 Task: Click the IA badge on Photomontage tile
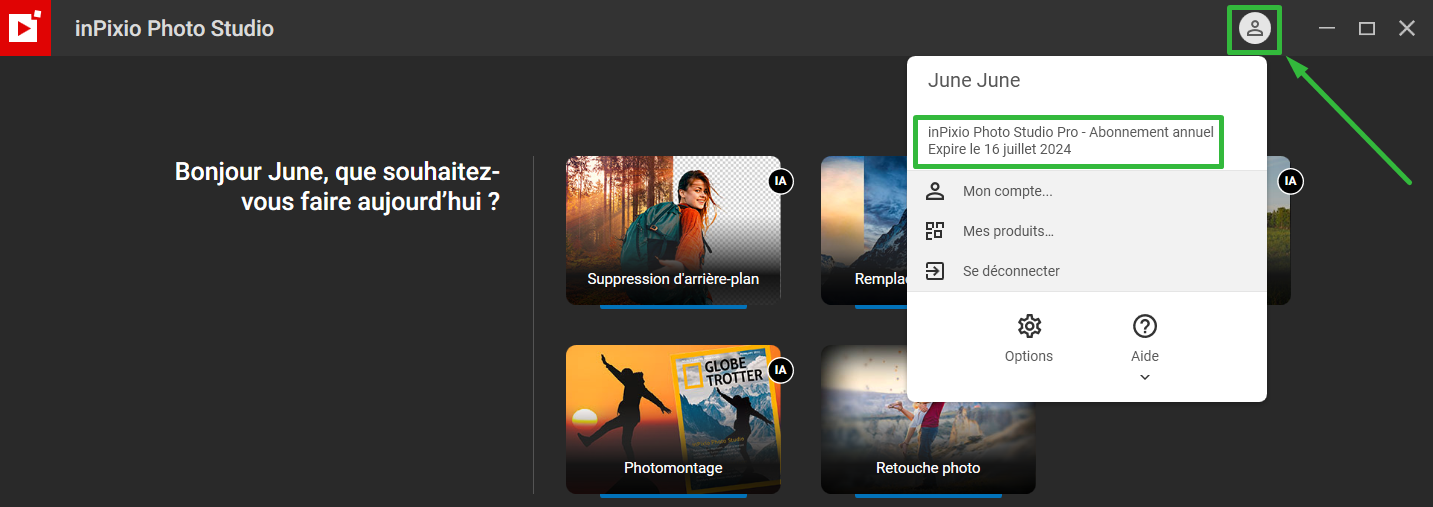782,370
